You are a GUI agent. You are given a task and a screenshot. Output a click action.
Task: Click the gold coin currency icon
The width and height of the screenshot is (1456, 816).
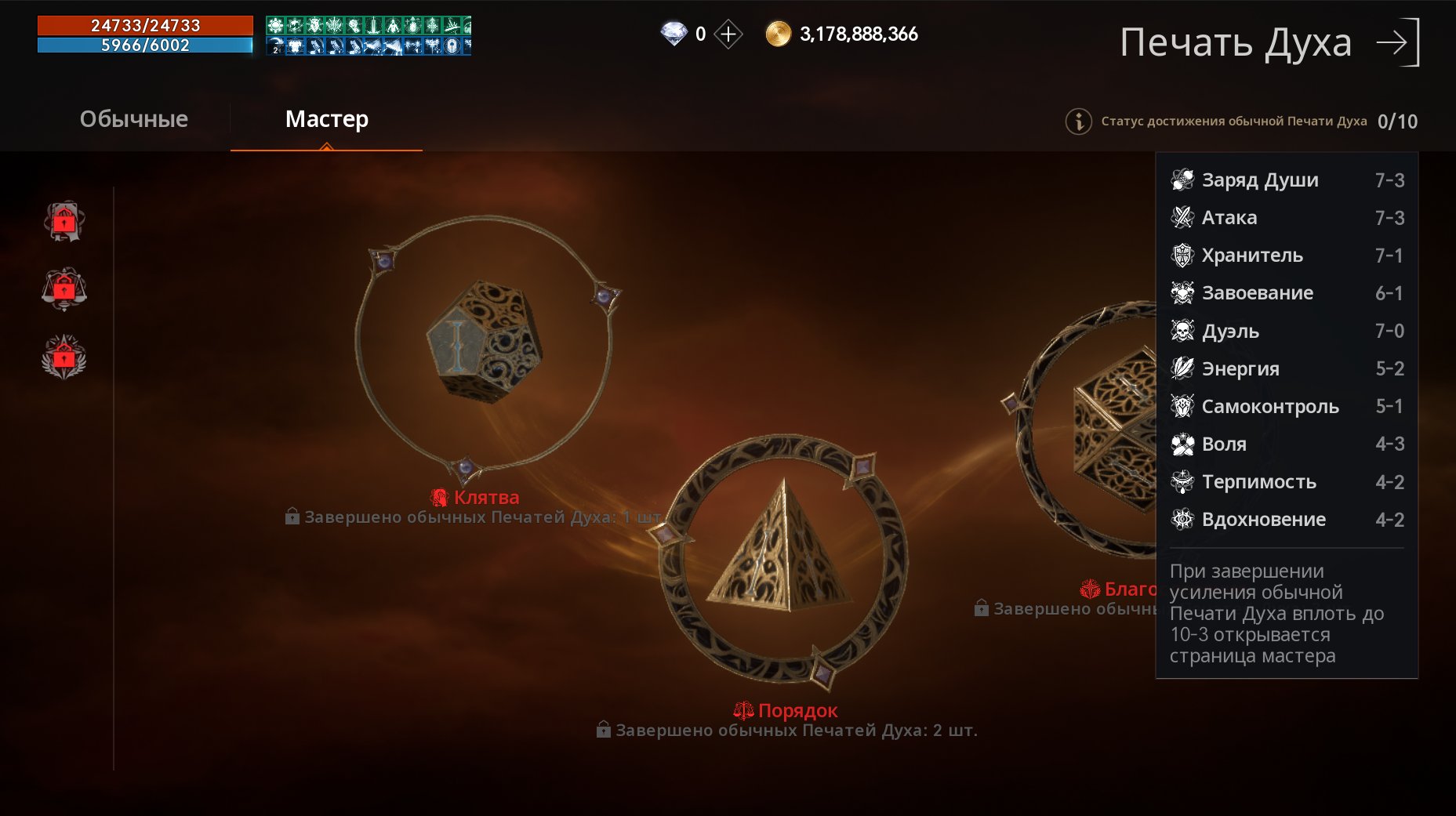(x=778, y=34)
